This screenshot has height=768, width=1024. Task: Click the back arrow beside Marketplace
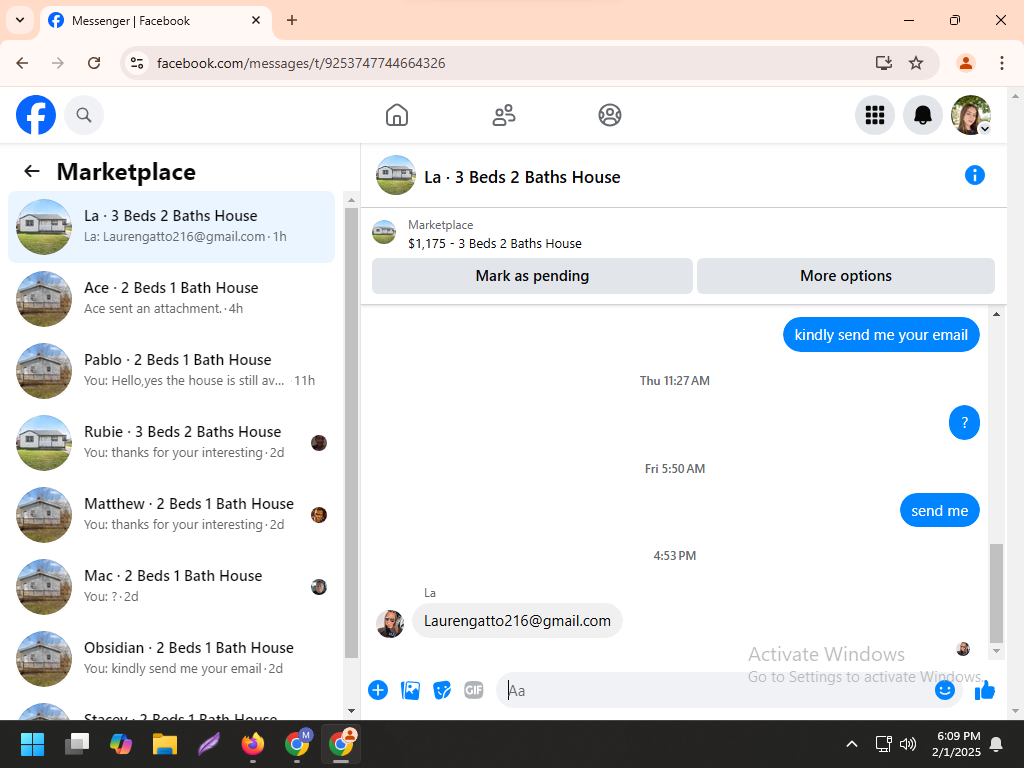click(31, 171)
